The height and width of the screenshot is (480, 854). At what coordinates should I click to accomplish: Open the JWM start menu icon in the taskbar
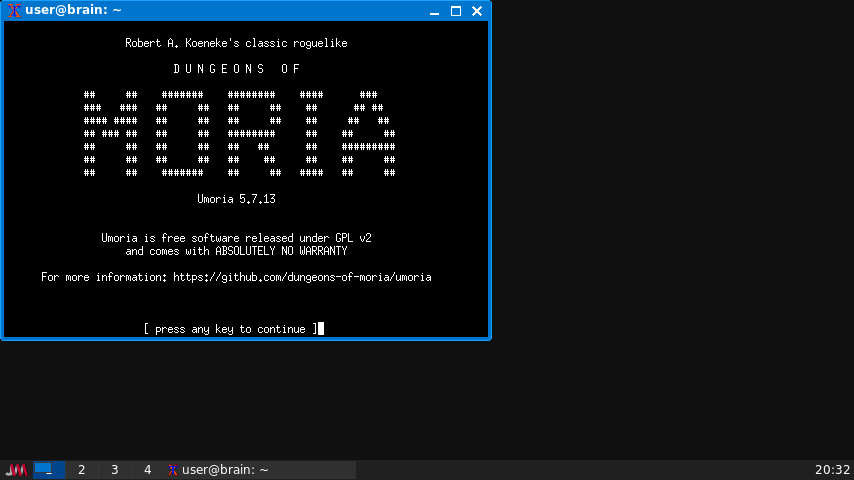click(16, 470)
